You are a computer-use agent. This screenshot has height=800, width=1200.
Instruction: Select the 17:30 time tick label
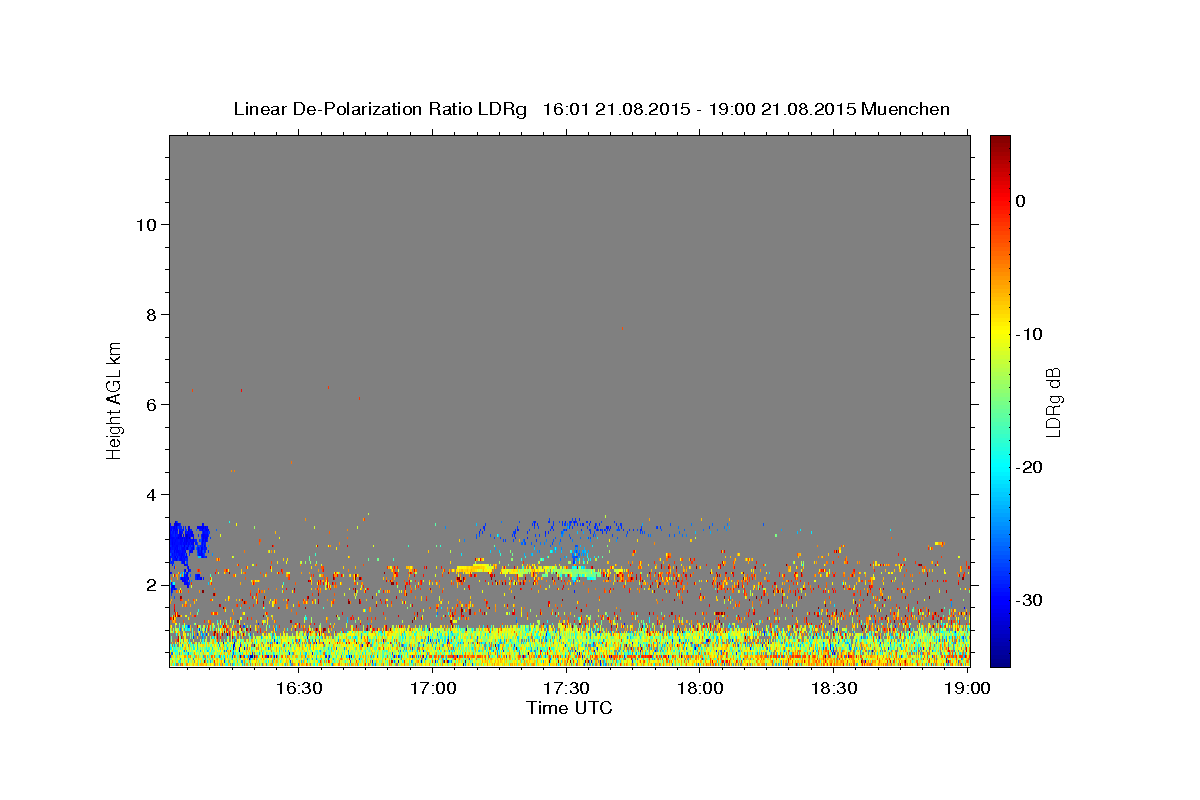point(566,688)
